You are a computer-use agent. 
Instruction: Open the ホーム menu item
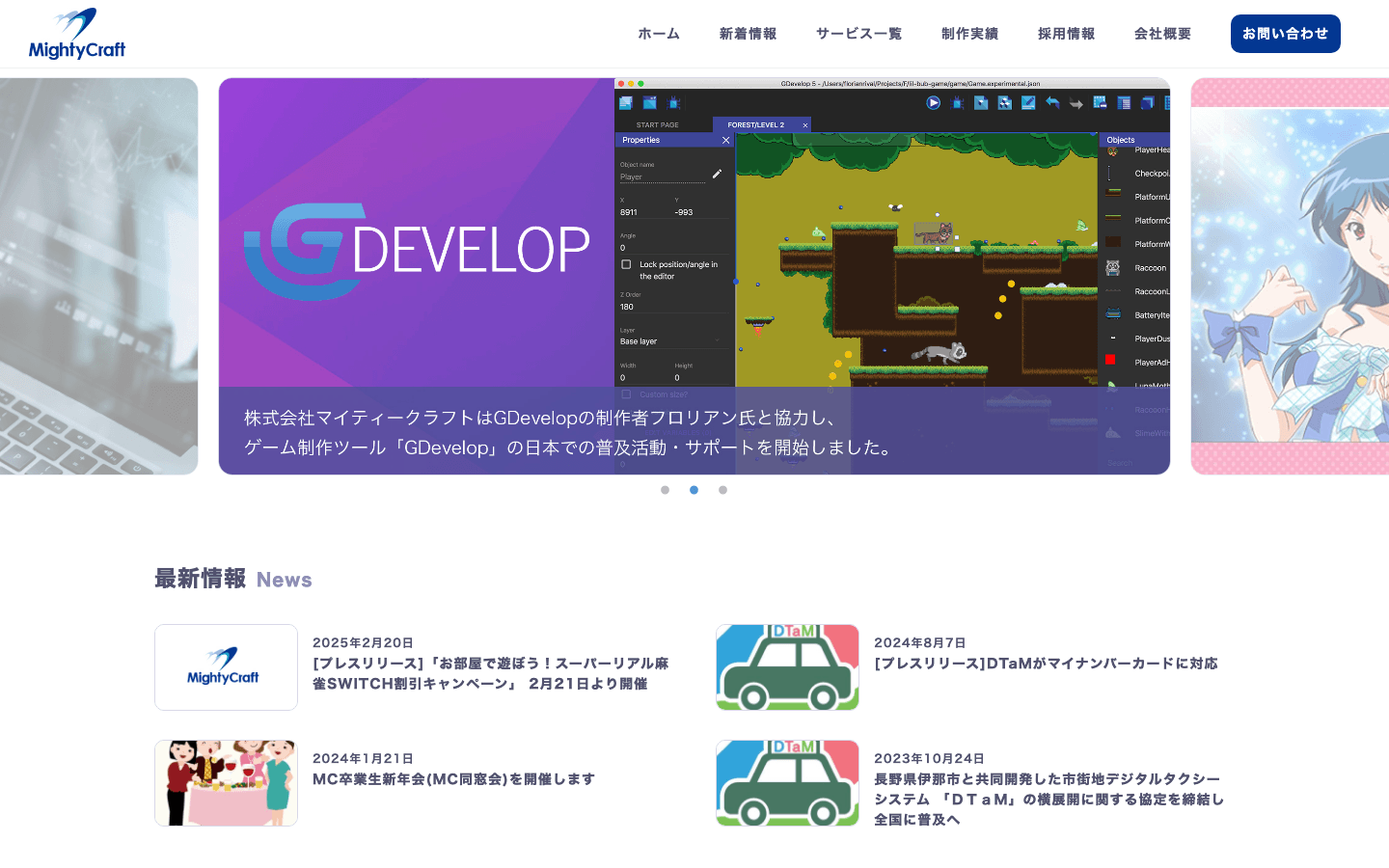tap(659, 34)
